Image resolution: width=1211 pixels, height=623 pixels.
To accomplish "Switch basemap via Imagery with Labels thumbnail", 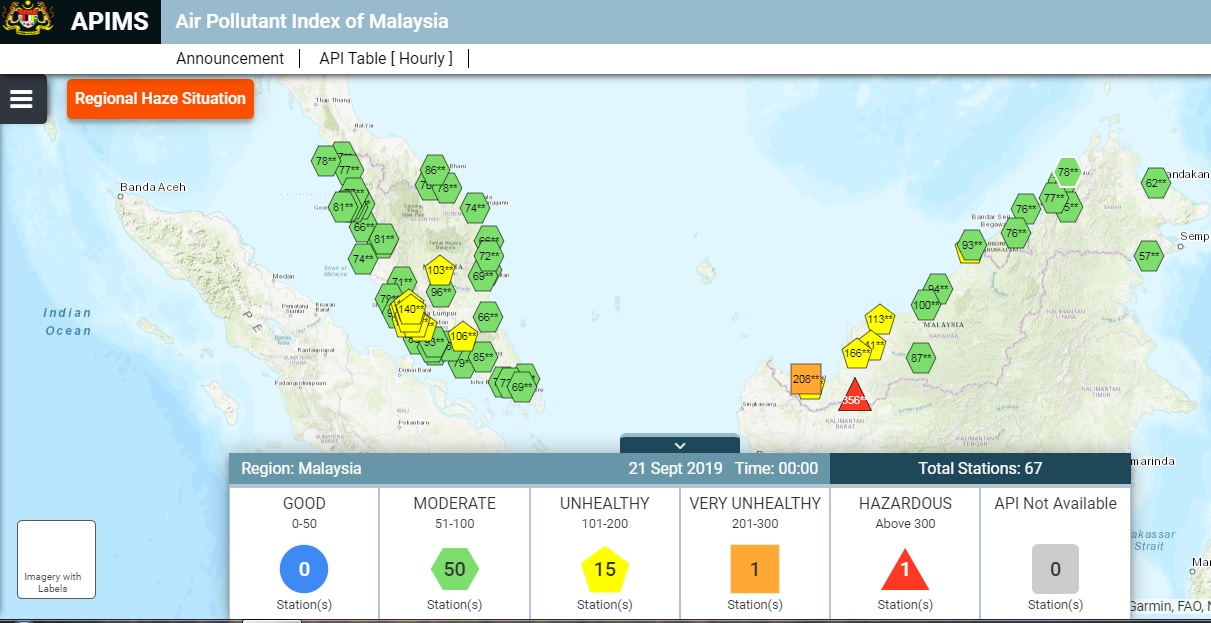I will (x=56, y=559).
